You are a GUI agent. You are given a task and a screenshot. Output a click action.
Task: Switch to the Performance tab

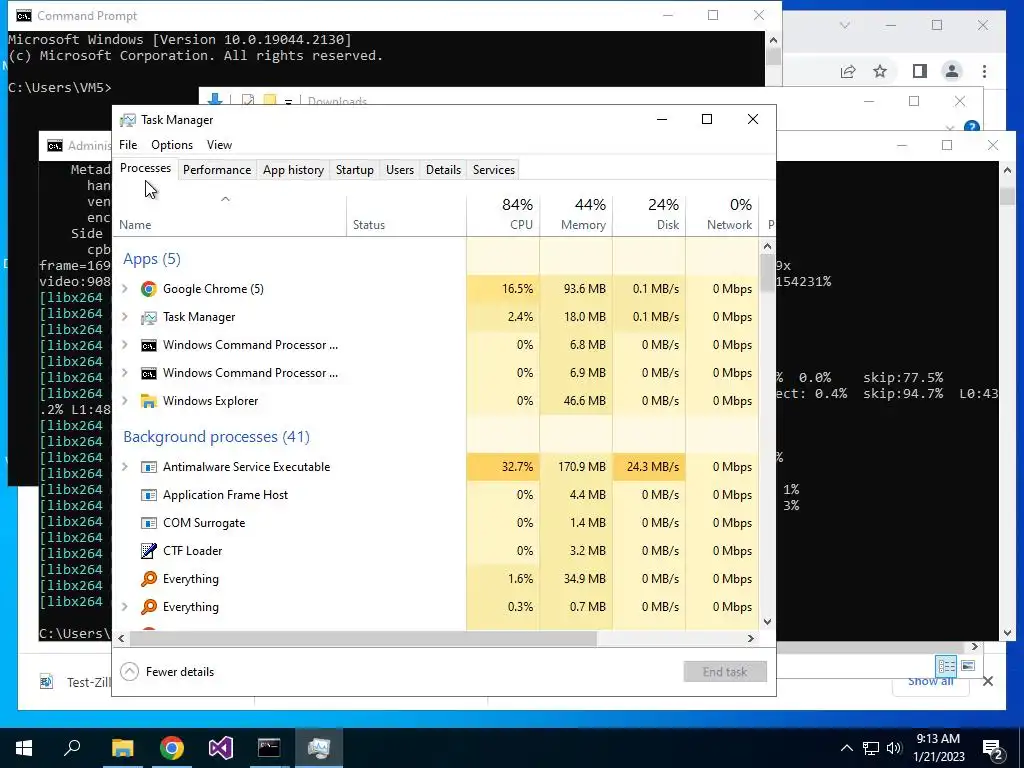coord(217,170)
